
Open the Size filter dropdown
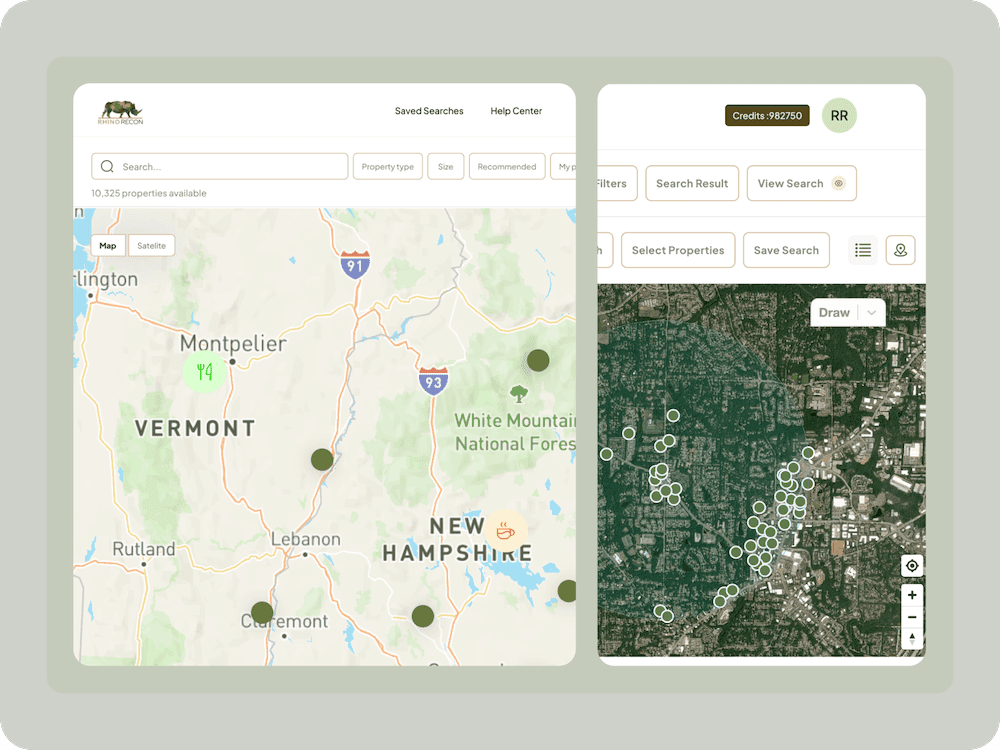[x=446, y=166]
